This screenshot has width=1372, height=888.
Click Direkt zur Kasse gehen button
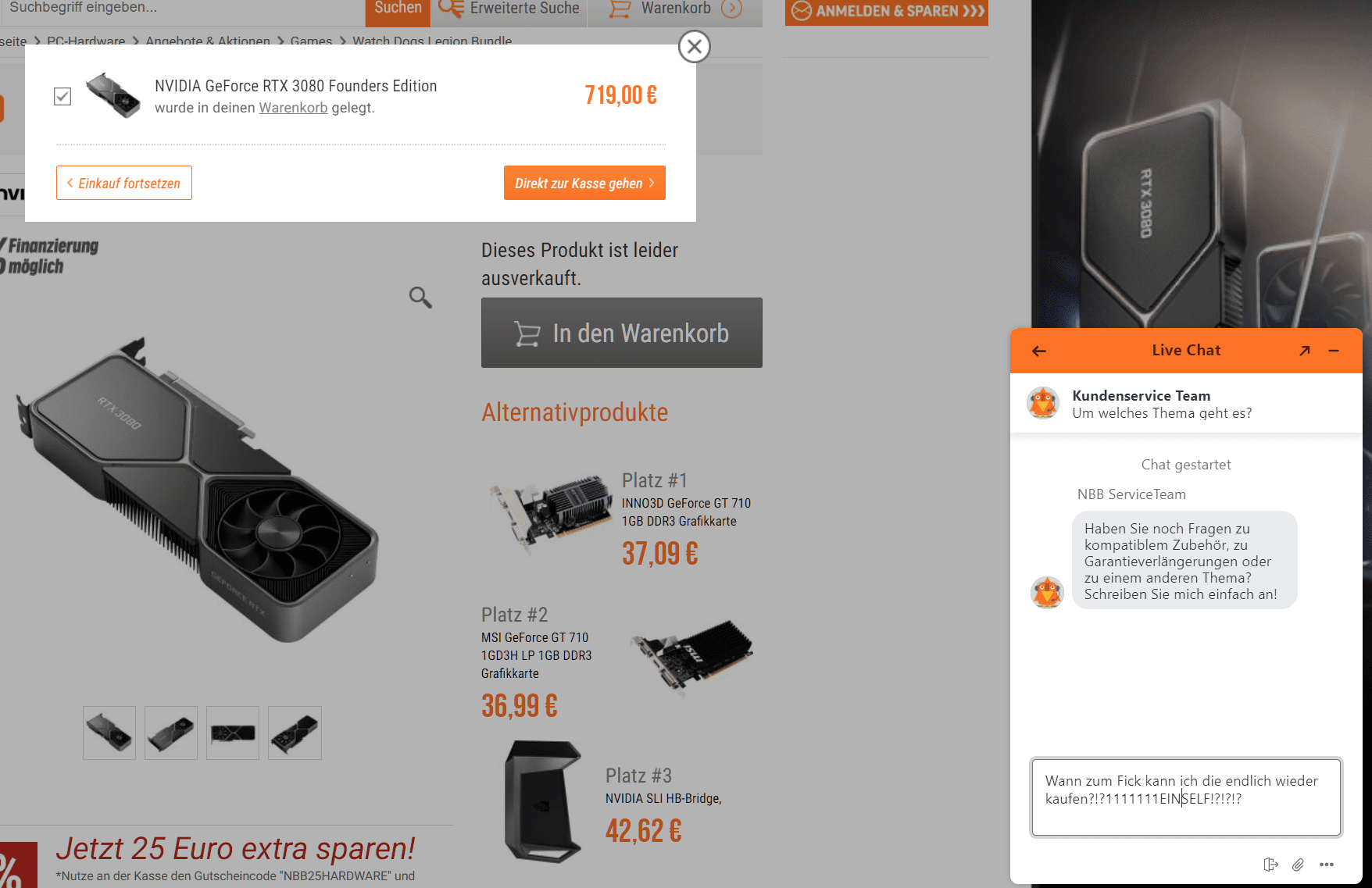point(584,183)
